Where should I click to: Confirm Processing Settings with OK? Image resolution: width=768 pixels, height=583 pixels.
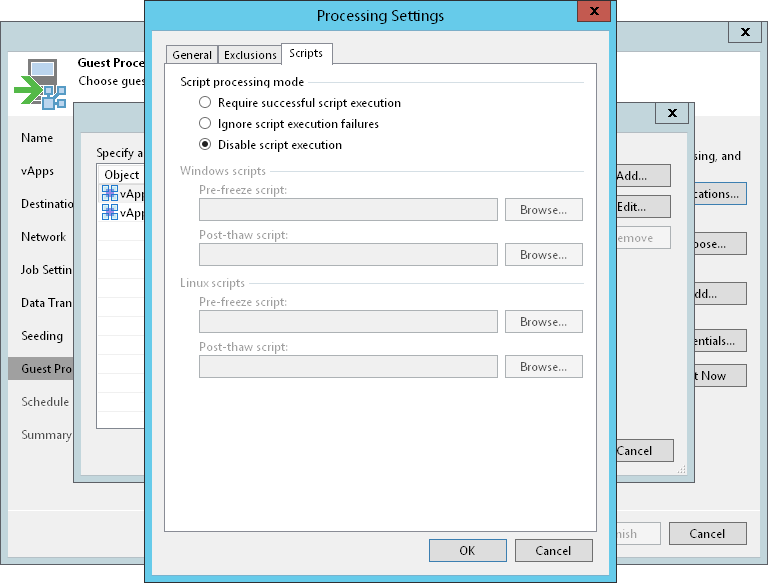(468, 551)
